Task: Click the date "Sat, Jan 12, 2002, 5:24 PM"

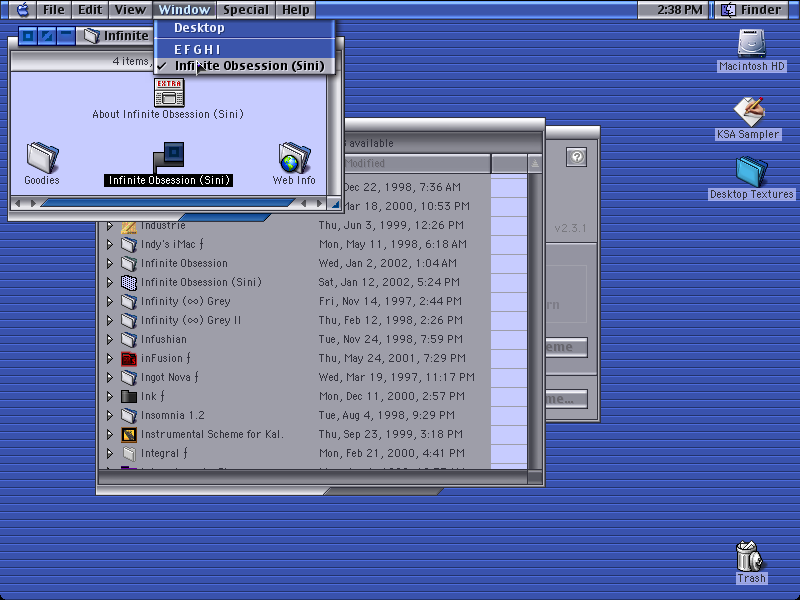Action: tap(389, 282)
